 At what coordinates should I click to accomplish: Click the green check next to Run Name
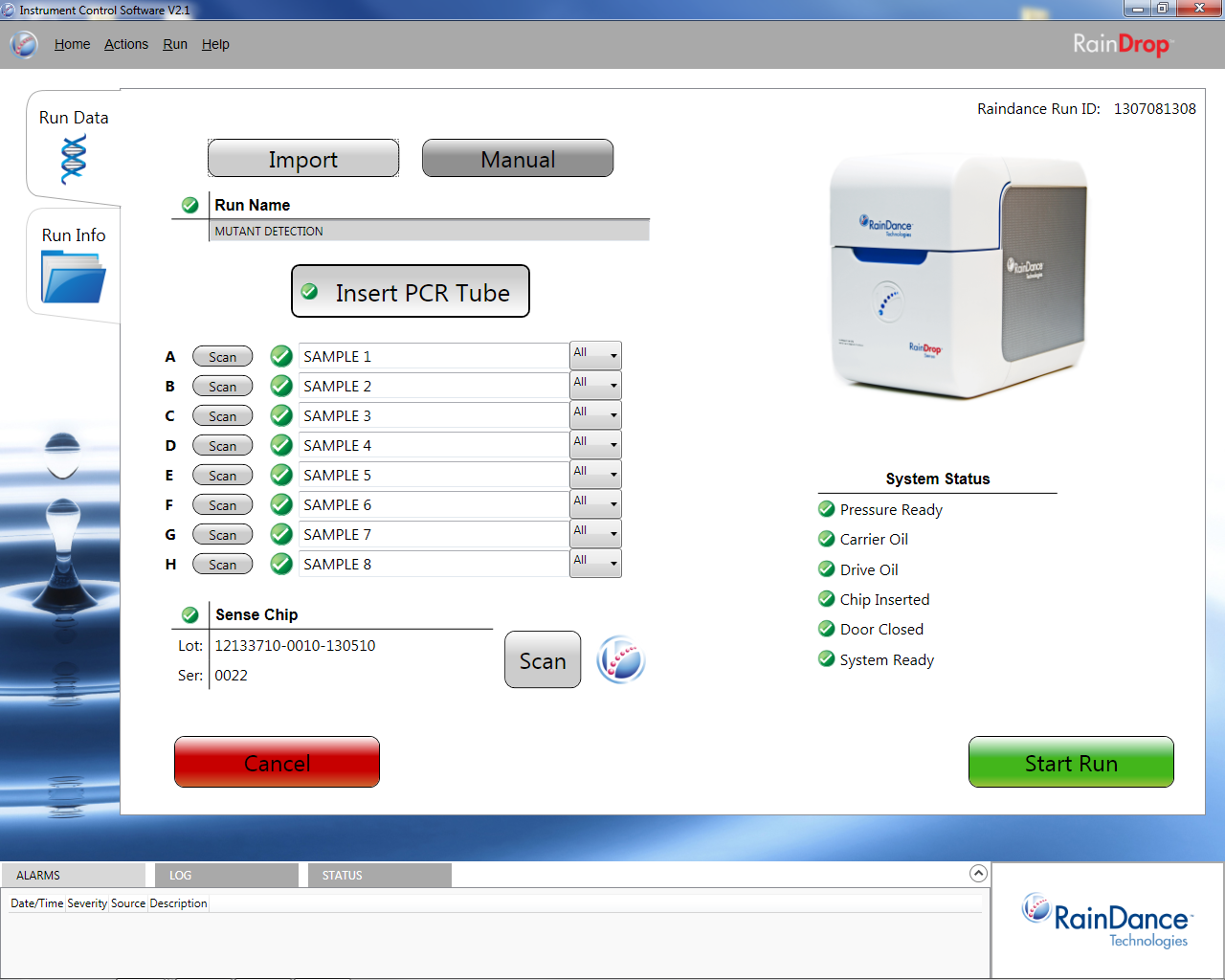[190, 205]
